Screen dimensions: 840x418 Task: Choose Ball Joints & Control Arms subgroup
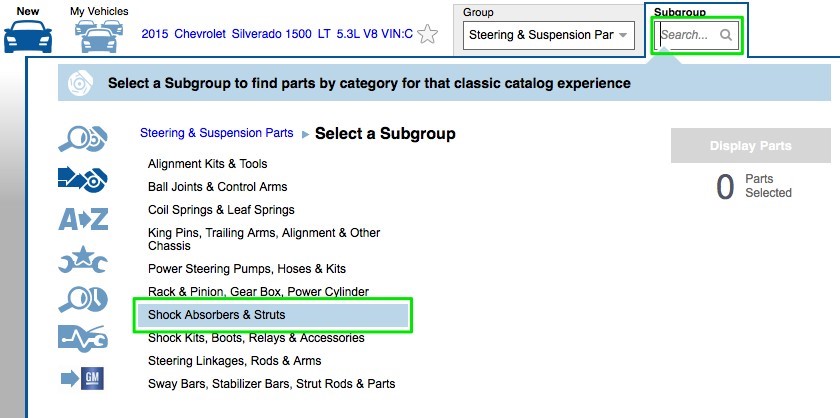tap(217, 187)
